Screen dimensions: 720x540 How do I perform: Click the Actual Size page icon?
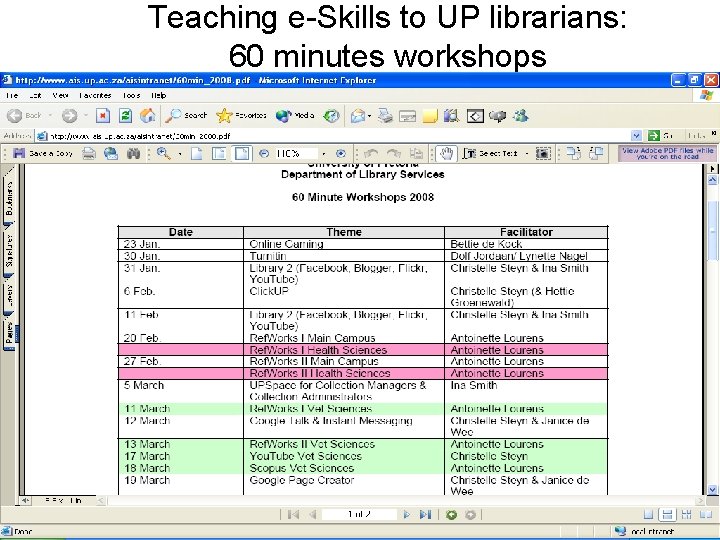pos(197,153)
